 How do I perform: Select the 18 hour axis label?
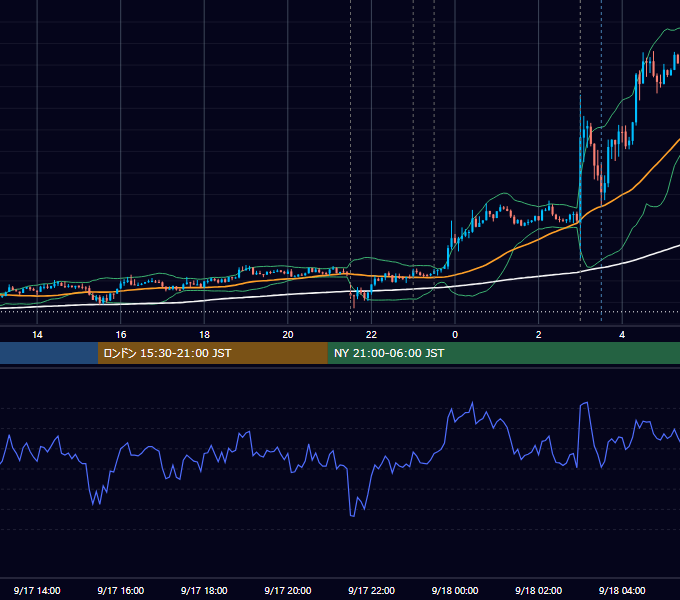tap(204, 335)
